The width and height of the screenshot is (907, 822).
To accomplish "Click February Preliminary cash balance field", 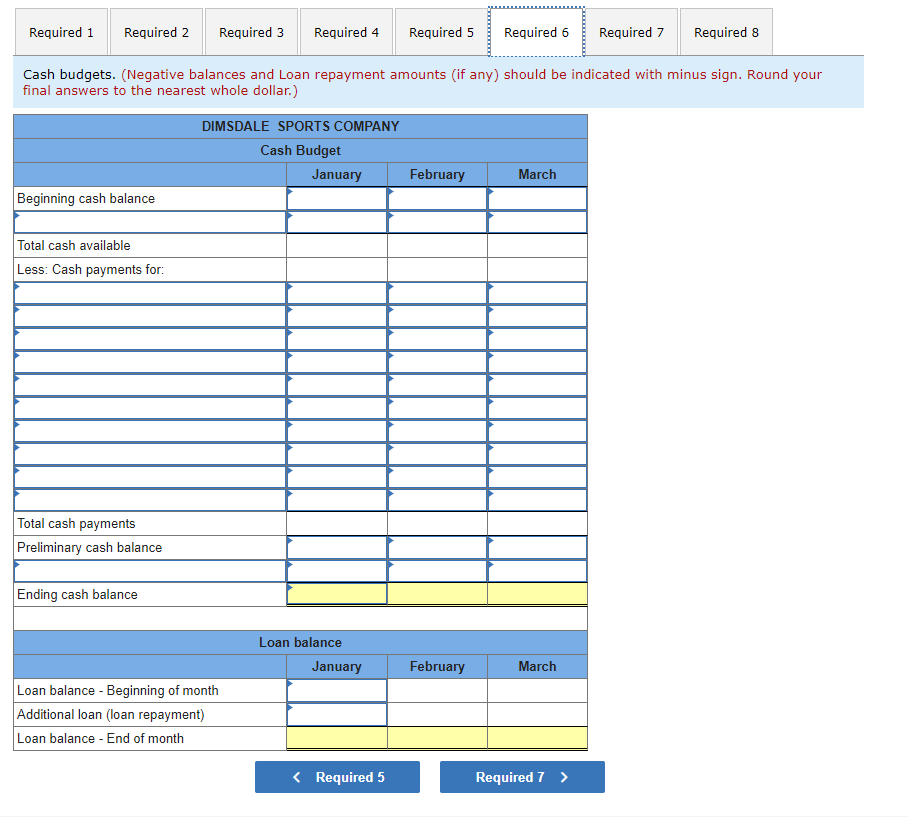I will [x=437, y=547].
